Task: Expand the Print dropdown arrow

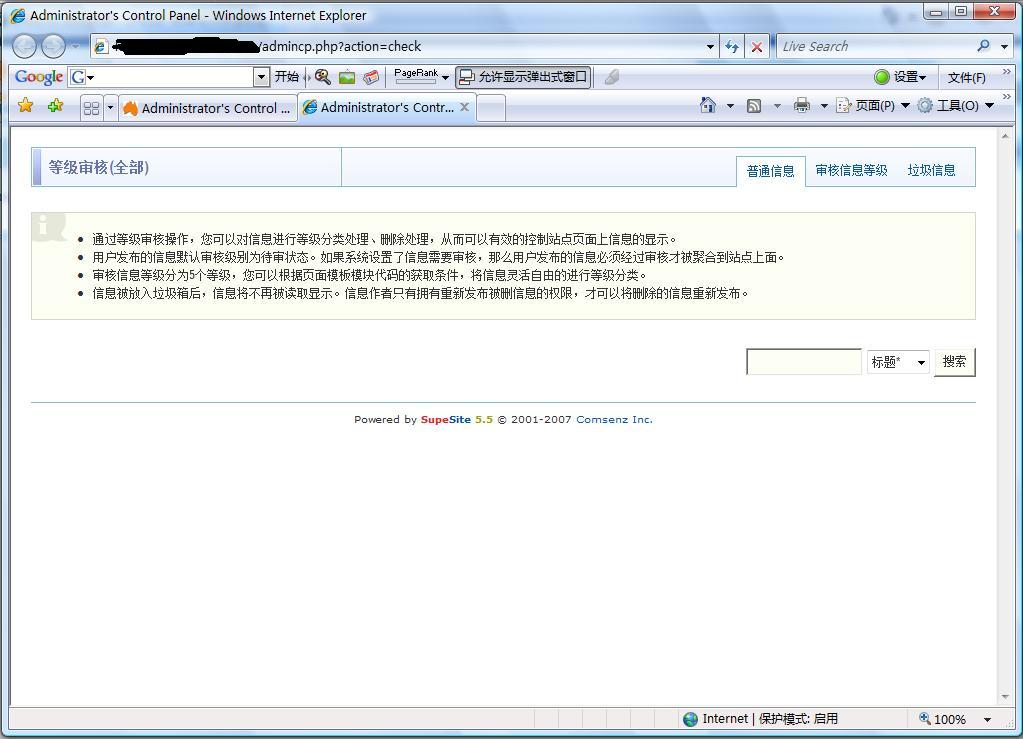Action: (824, 106)
